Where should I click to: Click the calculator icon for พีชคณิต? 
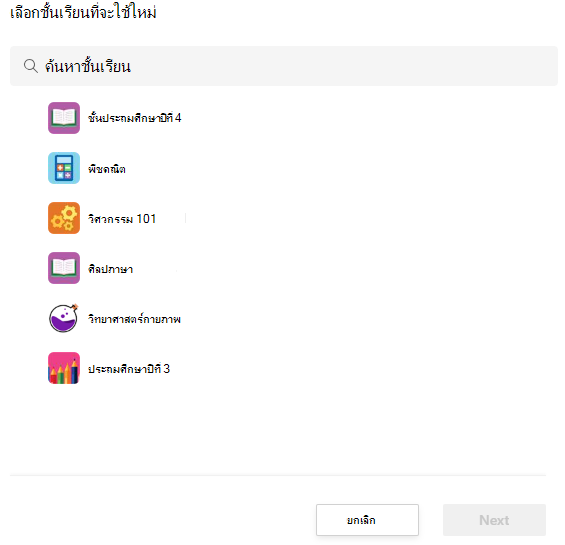point(64,168)
